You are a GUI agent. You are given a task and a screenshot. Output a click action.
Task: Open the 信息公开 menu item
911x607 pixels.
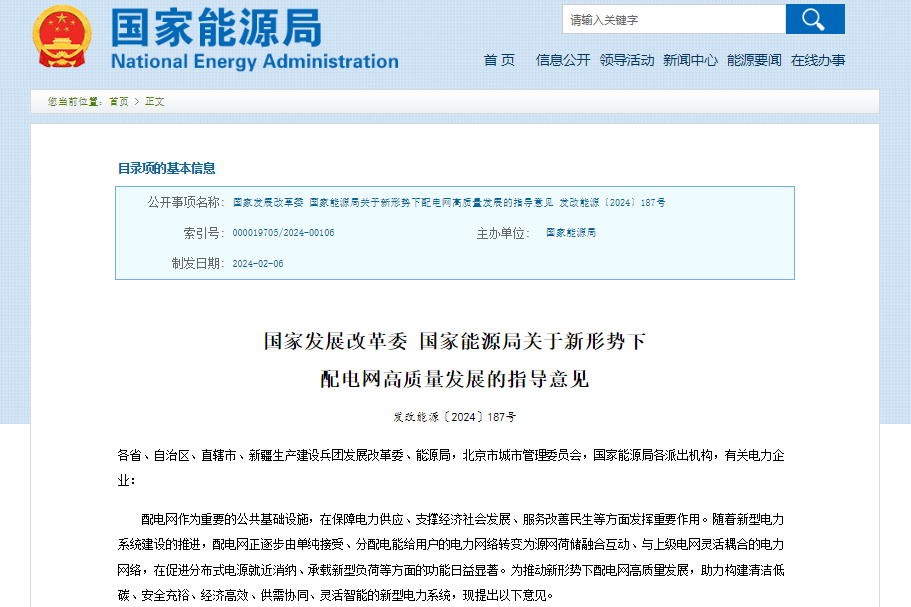(x=564, y=60)
